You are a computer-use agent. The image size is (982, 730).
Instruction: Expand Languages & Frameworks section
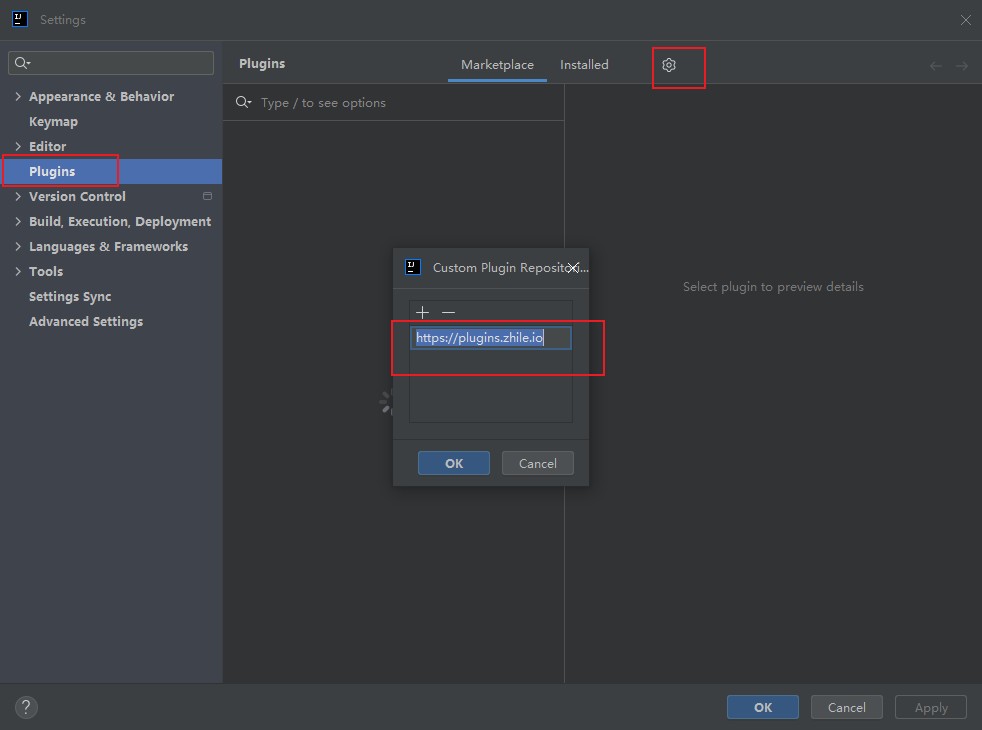[x=18, y=247]
